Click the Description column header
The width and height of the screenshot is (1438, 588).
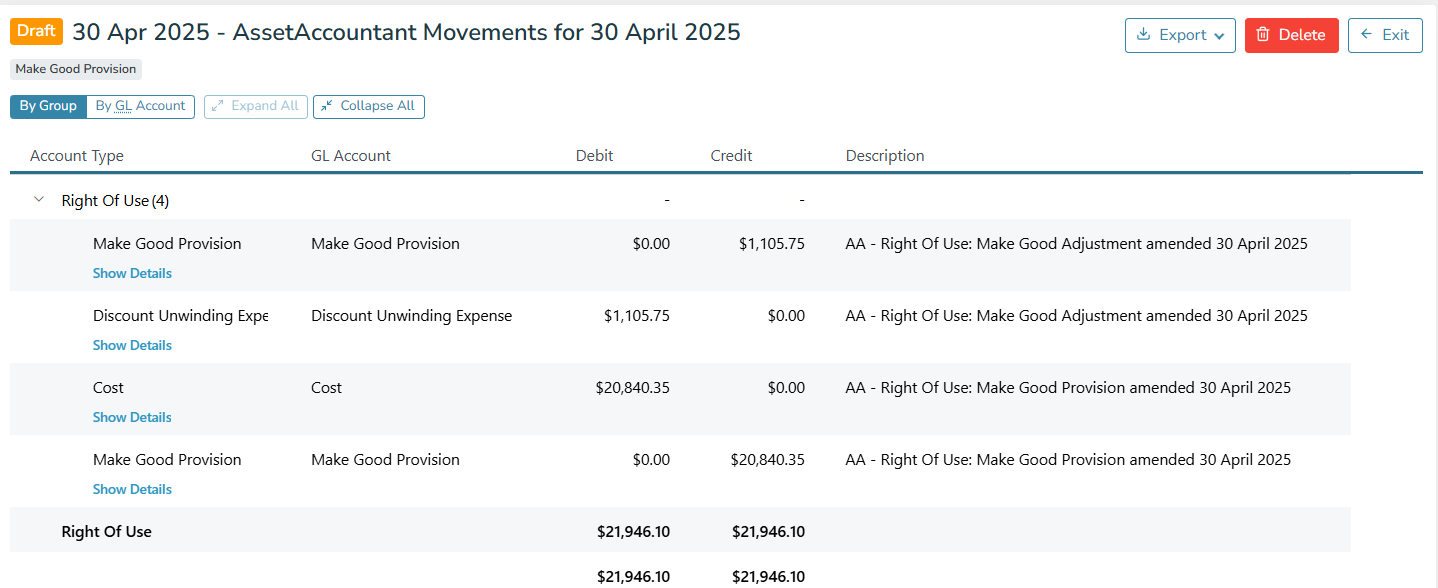coord(885,156)
